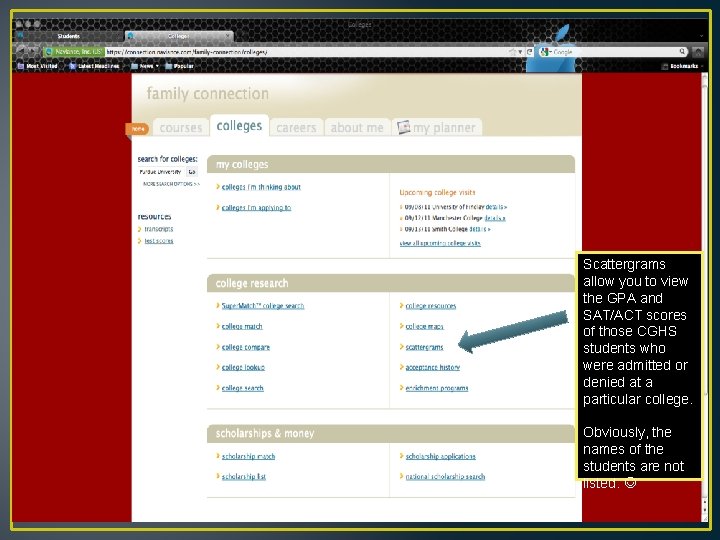Open the enrichment programs link
This screenshot has width=720, height=540.
point(437,388)
